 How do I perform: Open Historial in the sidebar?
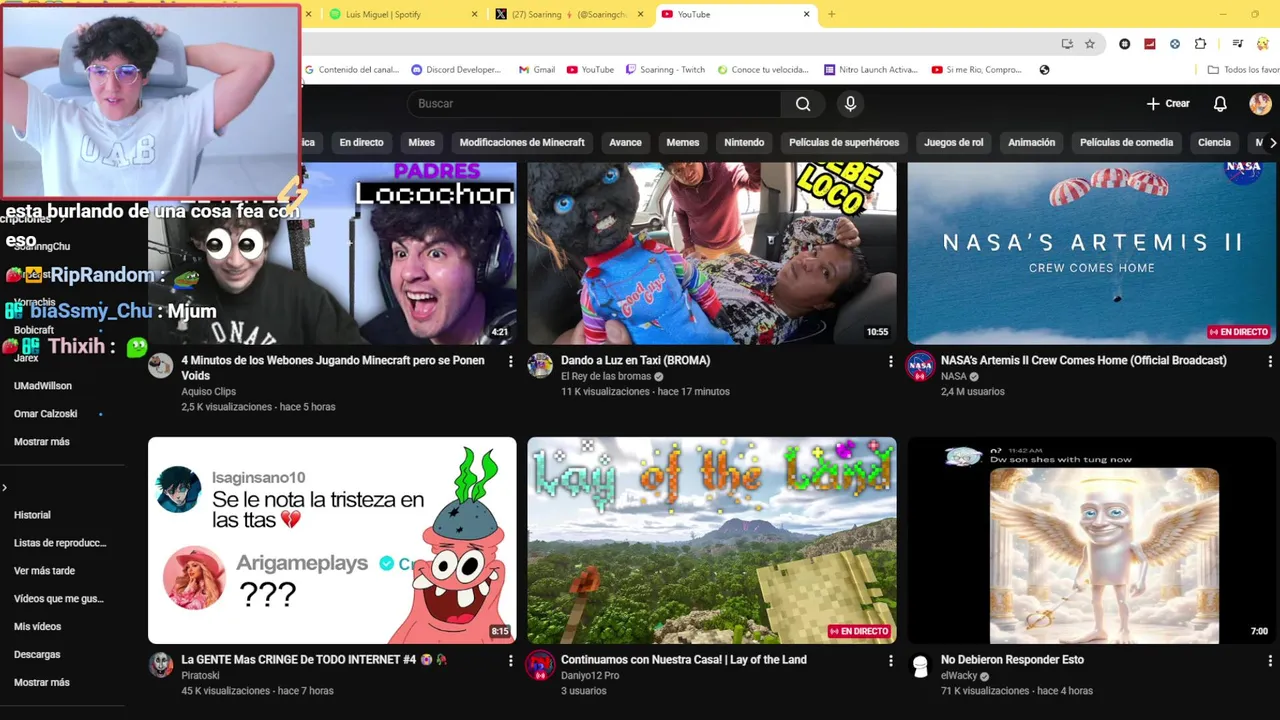(x=32, y=515)
